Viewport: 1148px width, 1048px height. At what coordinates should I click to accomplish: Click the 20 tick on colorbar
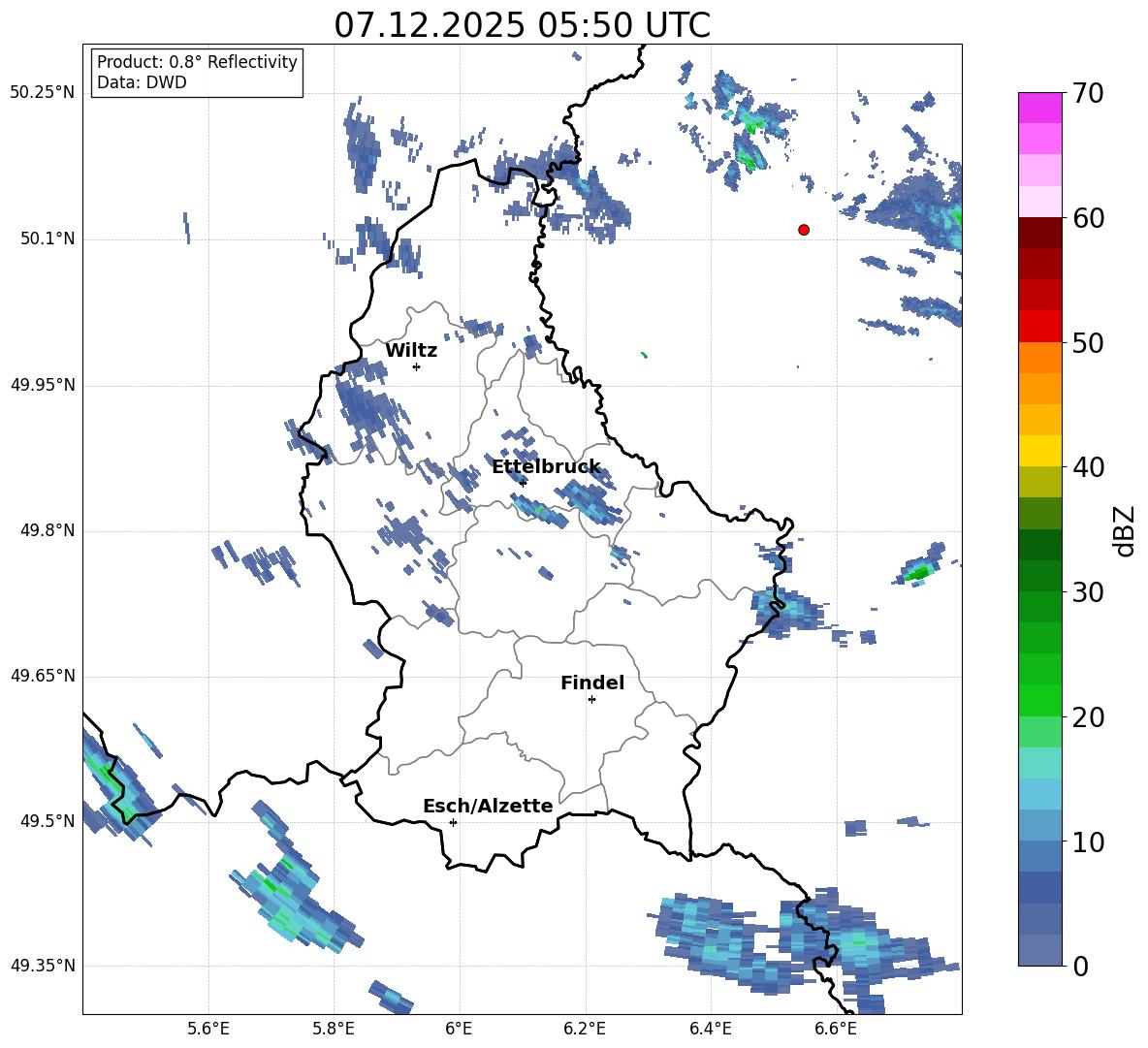[x=1087, y=716]
